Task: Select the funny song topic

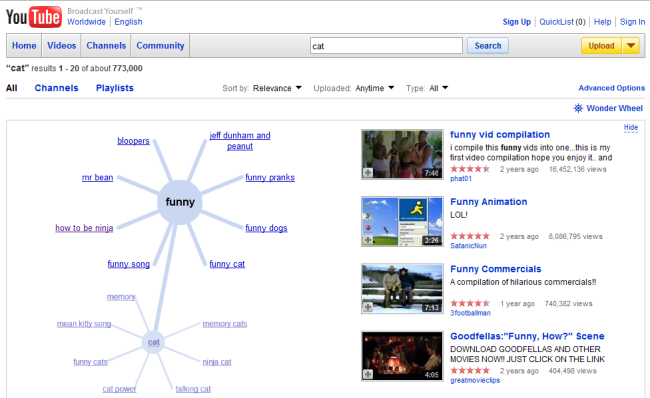Action: click(x=129, y=264)
